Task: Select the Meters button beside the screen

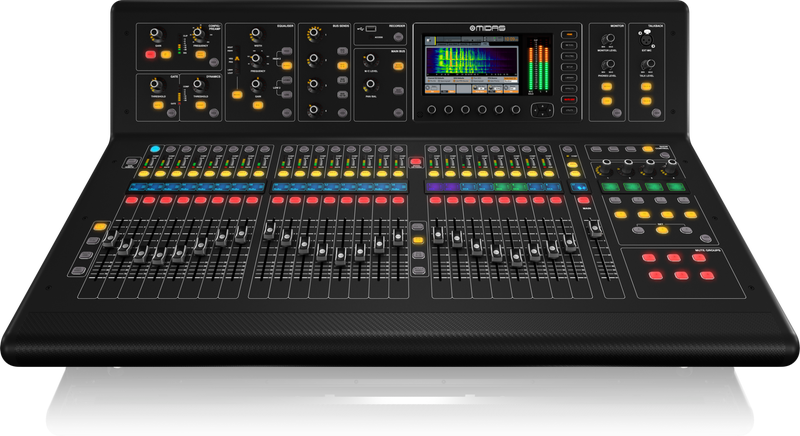Action: pos(569,45)
